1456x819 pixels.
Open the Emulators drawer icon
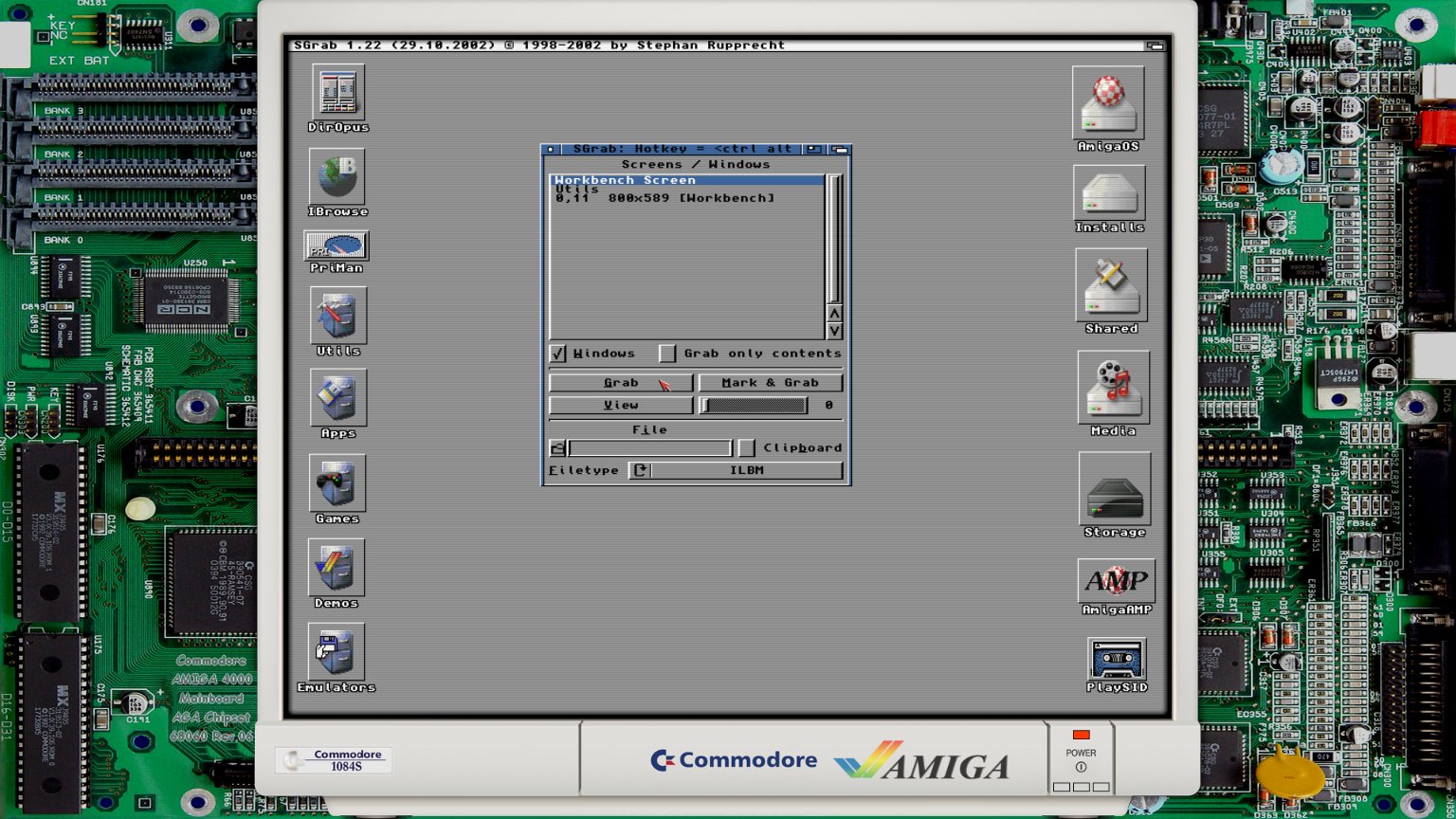point(337,652)
